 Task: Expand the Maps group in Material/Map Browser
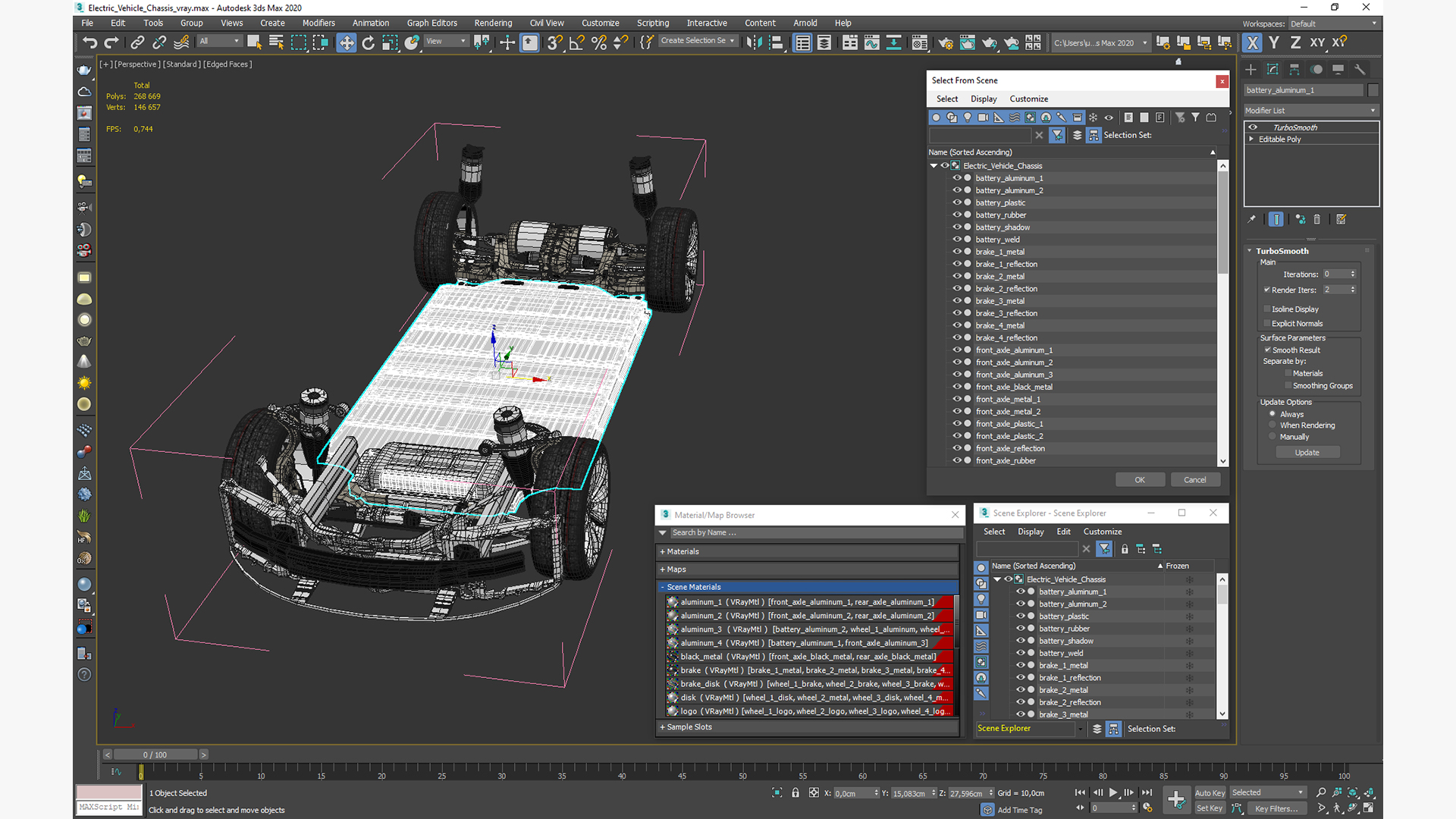pyautogui.click(x=808, y=569)
